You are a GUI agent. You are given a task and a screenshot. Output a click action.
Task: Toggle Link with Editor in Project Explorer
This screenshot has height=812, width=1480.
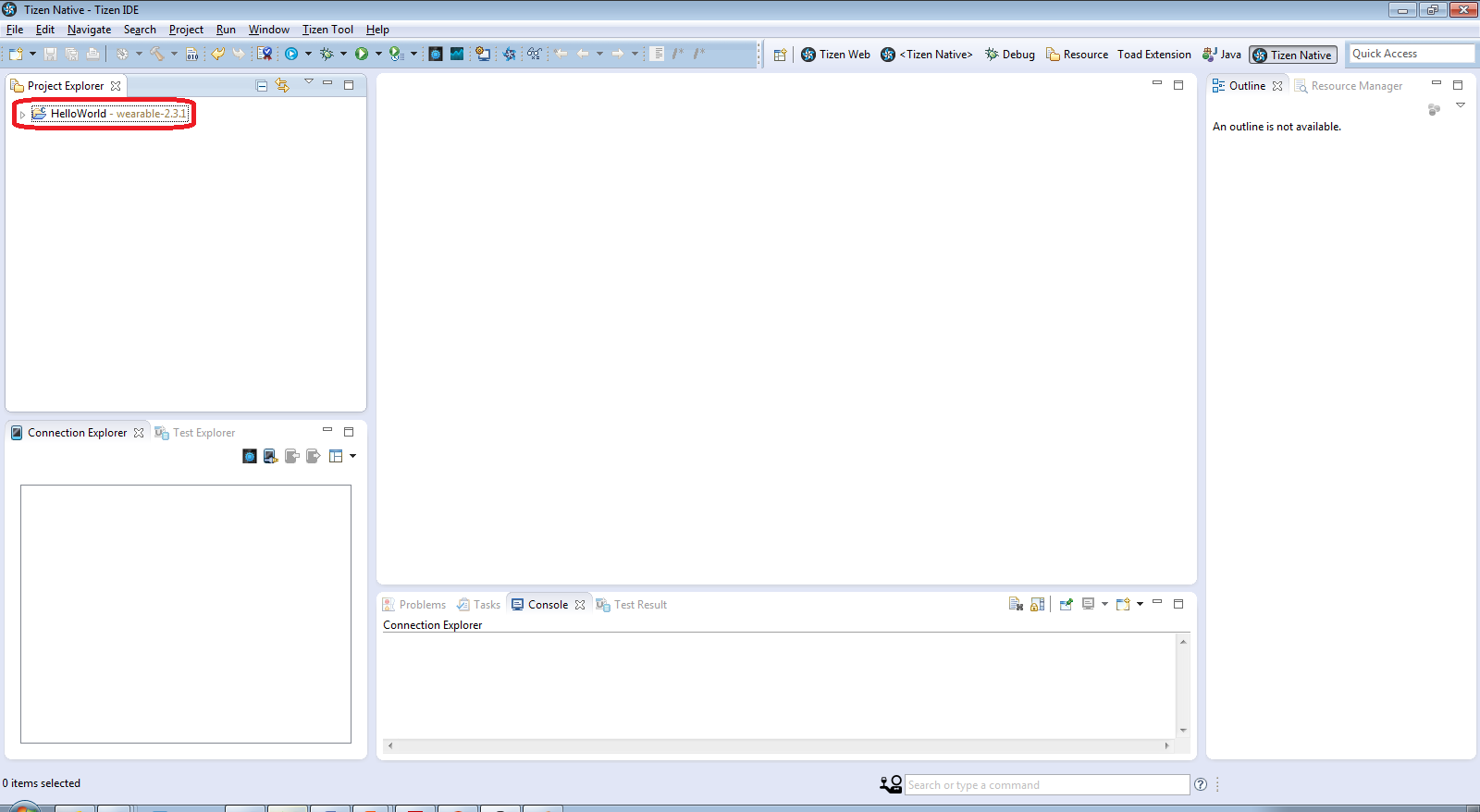pos(282,85)
